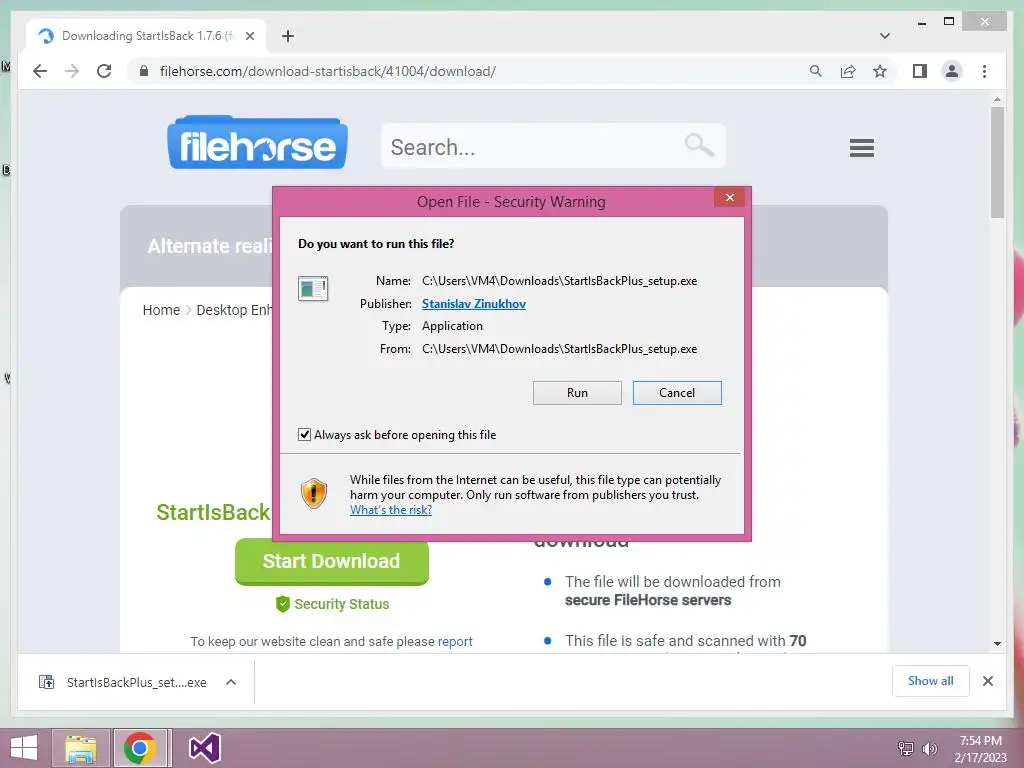Reload the FileHorse page
Screen dimensions: 1024x768
[x=104, y=71]
